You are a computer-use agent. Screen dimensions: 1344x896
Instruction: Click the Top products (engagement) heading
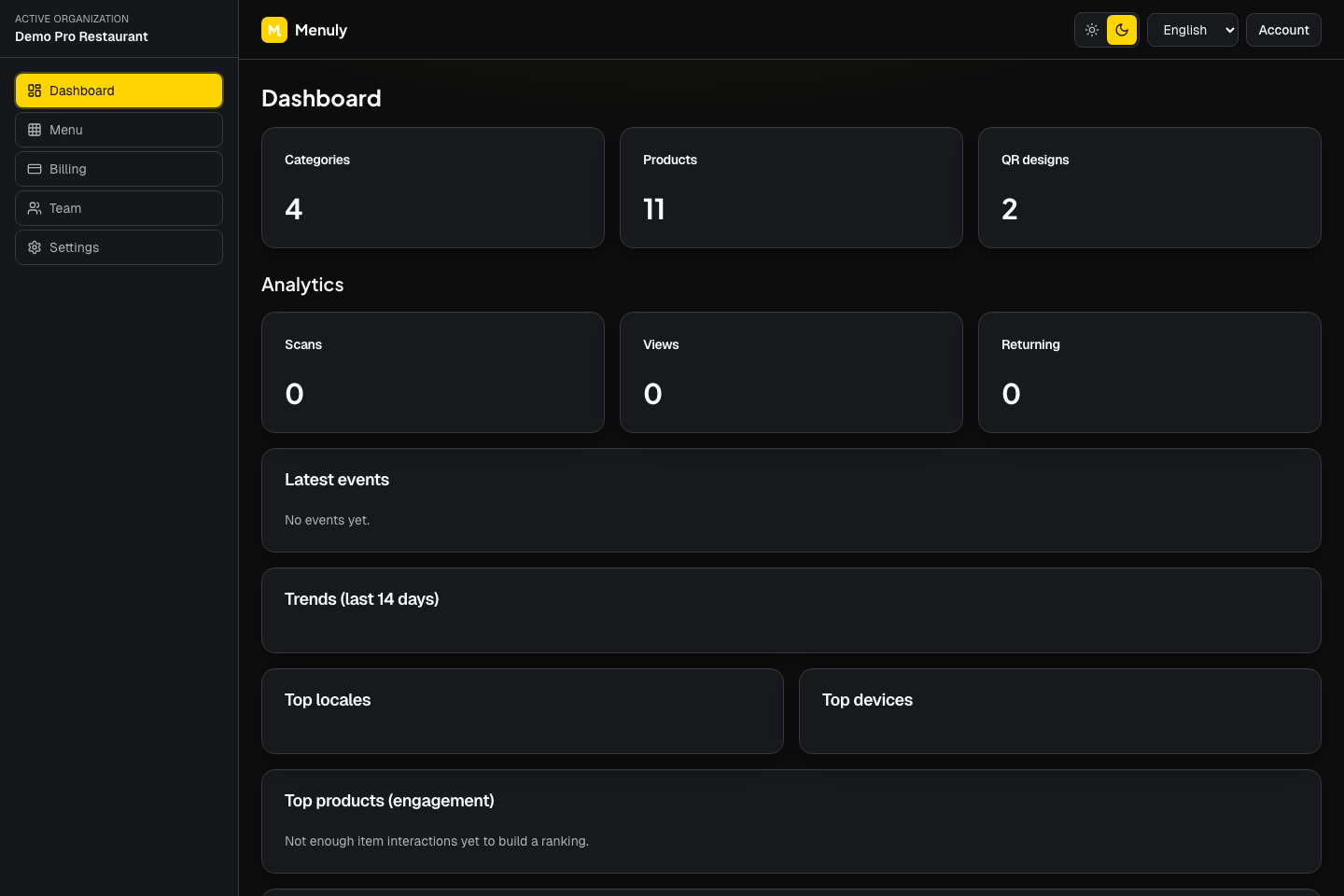pyautogui.click(x=389, y=801)
